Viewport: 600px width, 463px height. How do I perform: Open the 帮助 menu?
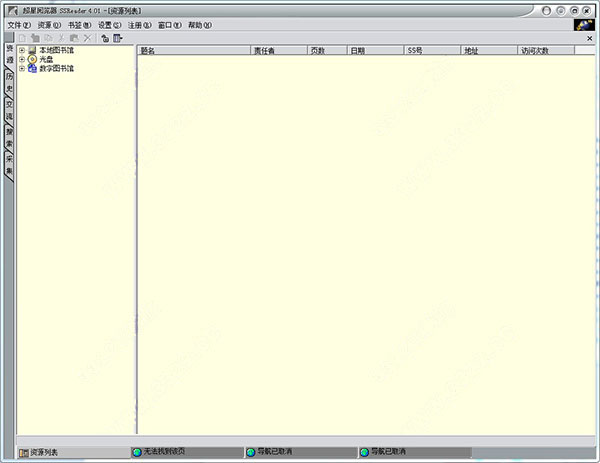tap(200, 25)
